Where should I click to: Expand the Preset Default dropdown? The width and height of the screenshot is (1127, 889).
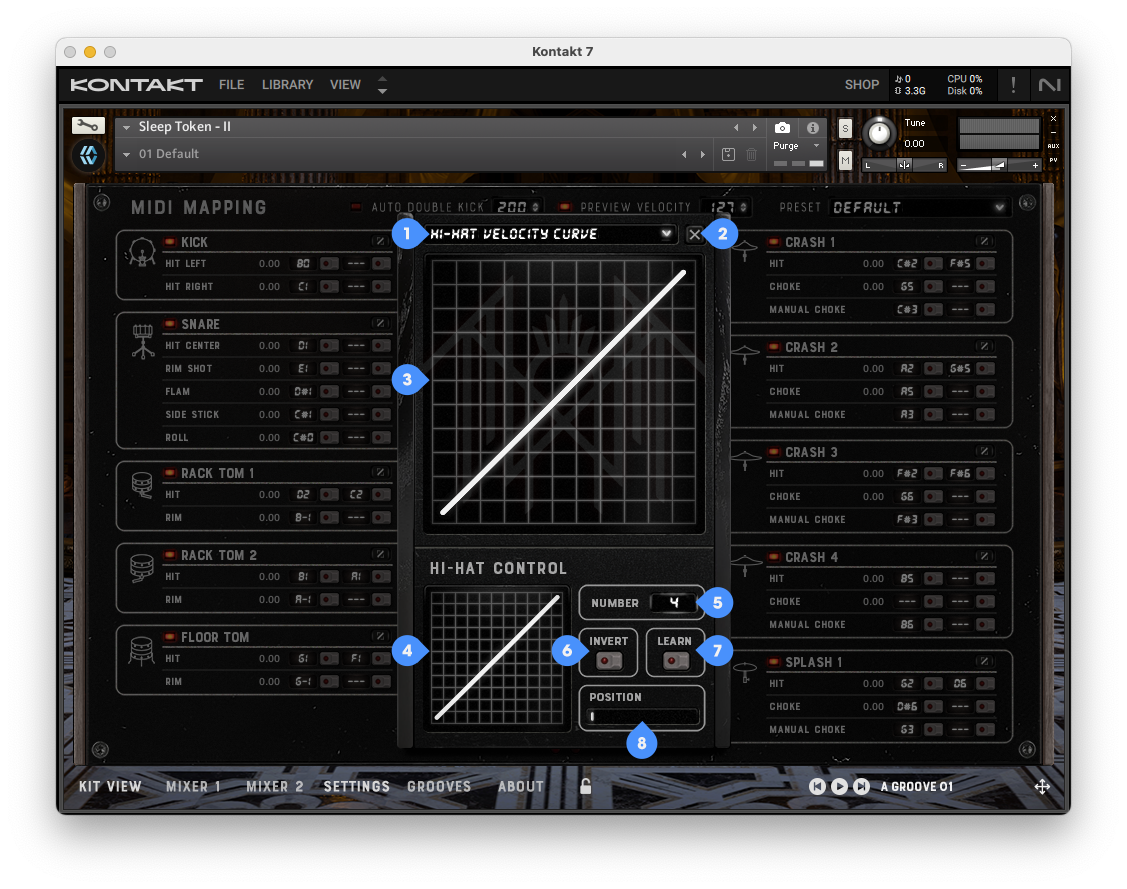[999, 208]
